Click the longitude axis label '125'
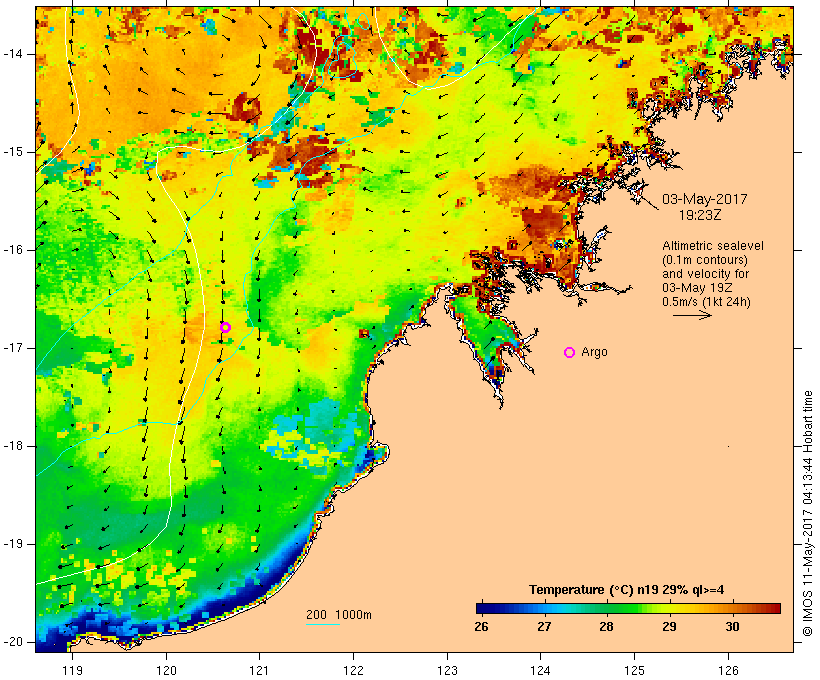820x680 pixels. coord(635,670)
